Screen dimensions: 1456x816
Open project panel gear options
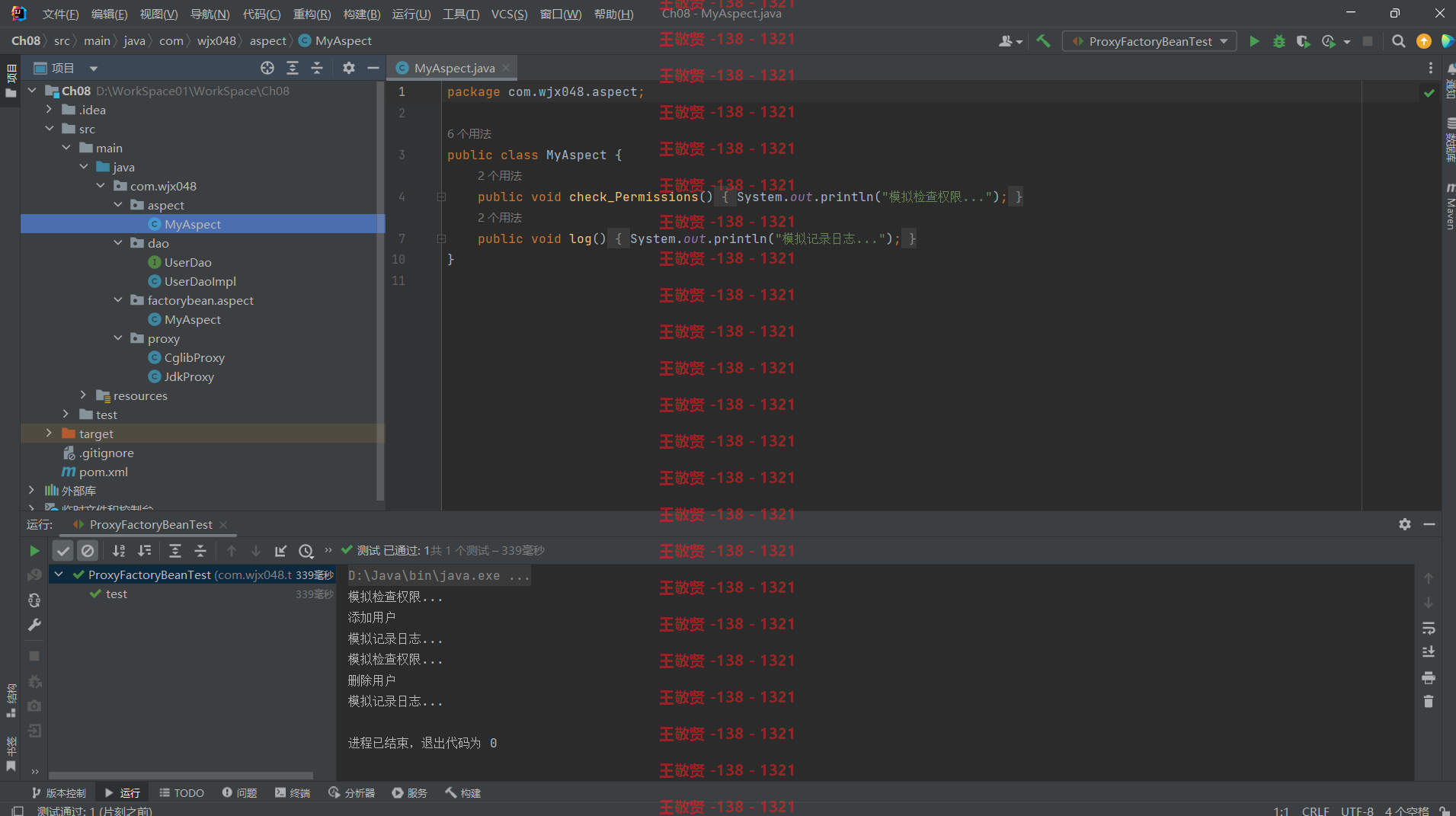[348, 68]
